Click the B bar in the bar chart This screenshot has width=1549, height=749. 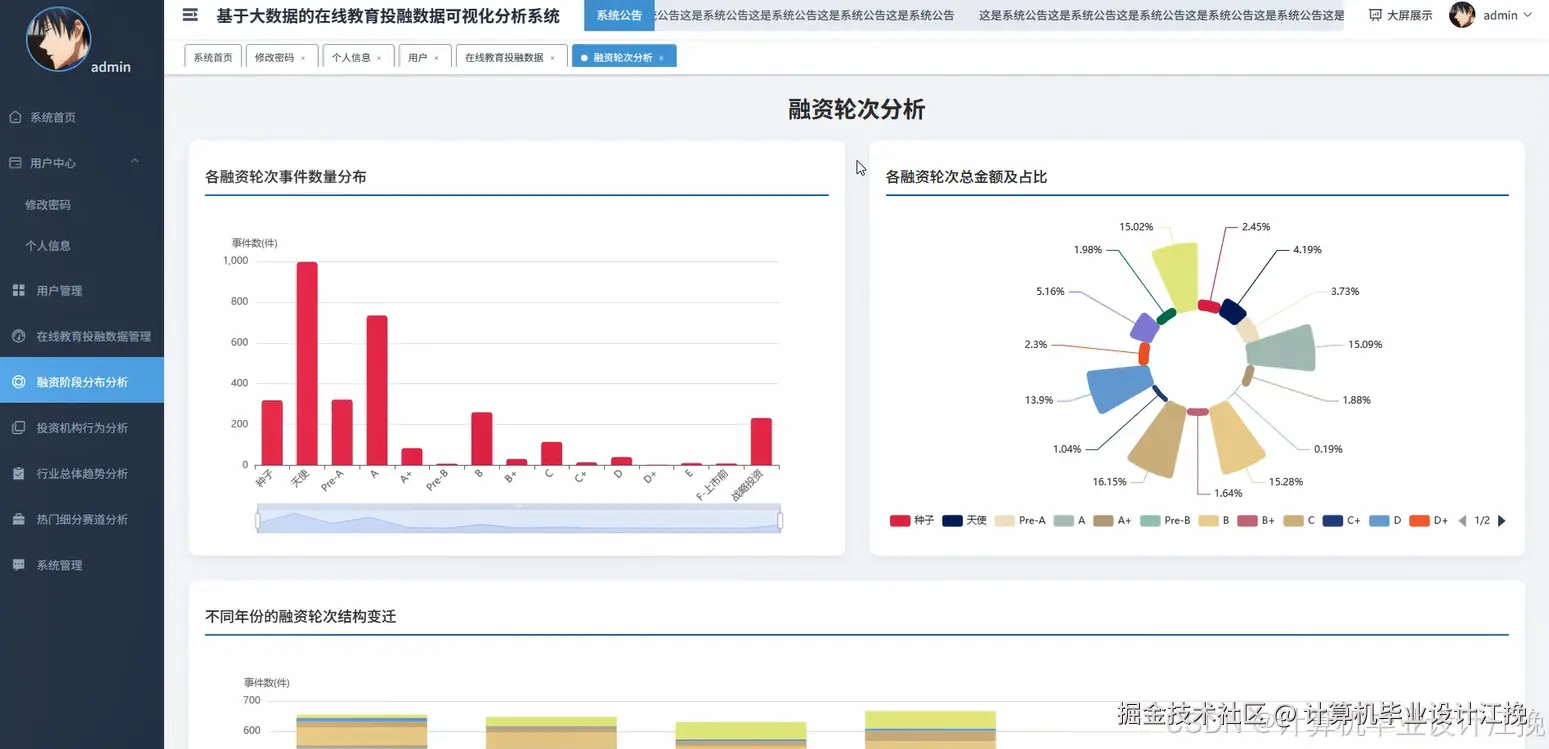(482, 439)
